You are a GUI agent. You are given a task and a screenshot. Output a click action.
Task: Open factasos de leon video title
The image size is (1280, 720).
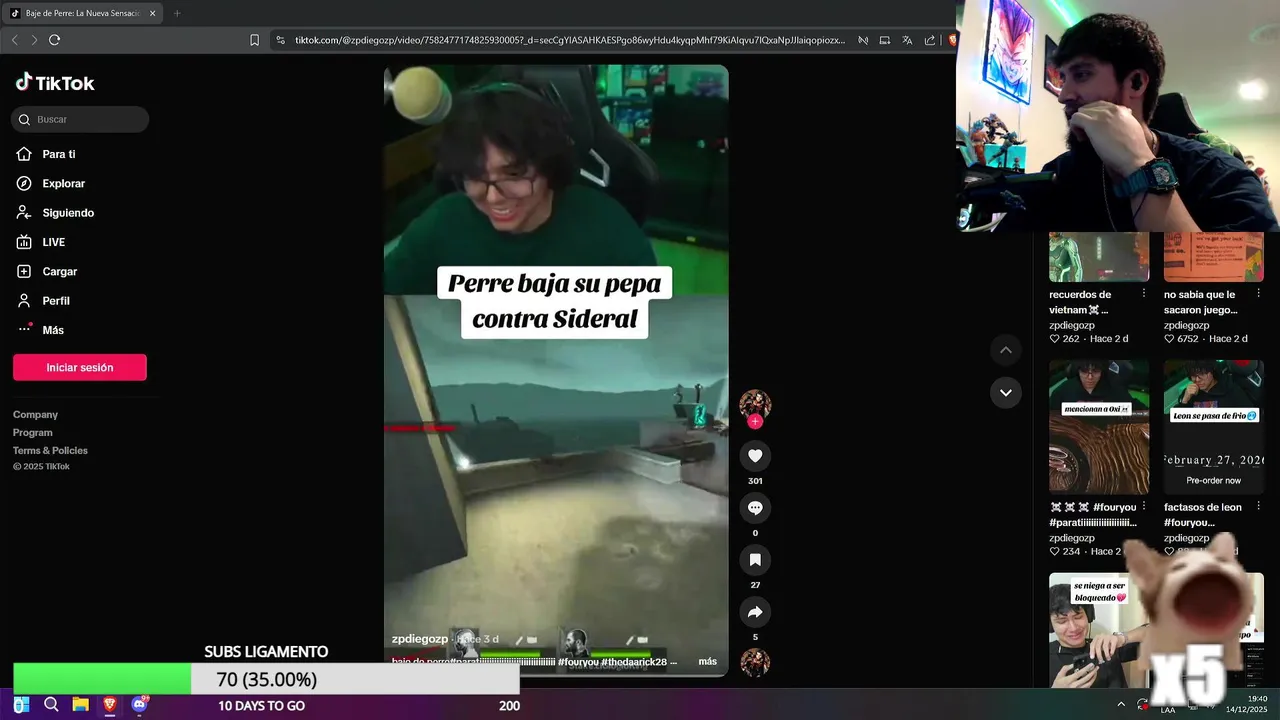[1203, 514]
